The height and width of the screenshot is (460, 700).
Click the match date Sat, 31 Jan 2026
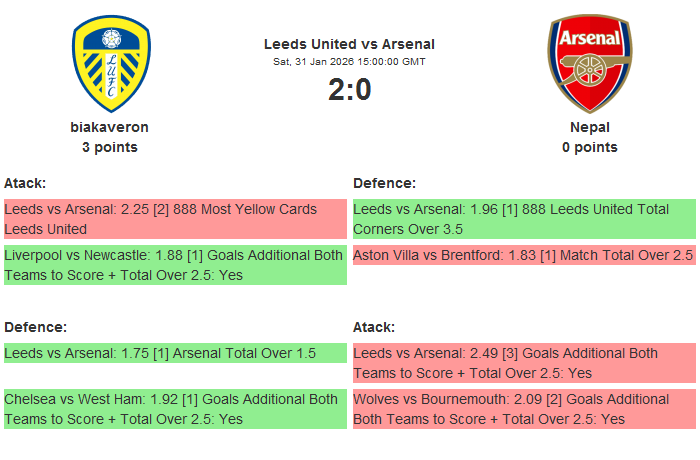pos(349,62)
